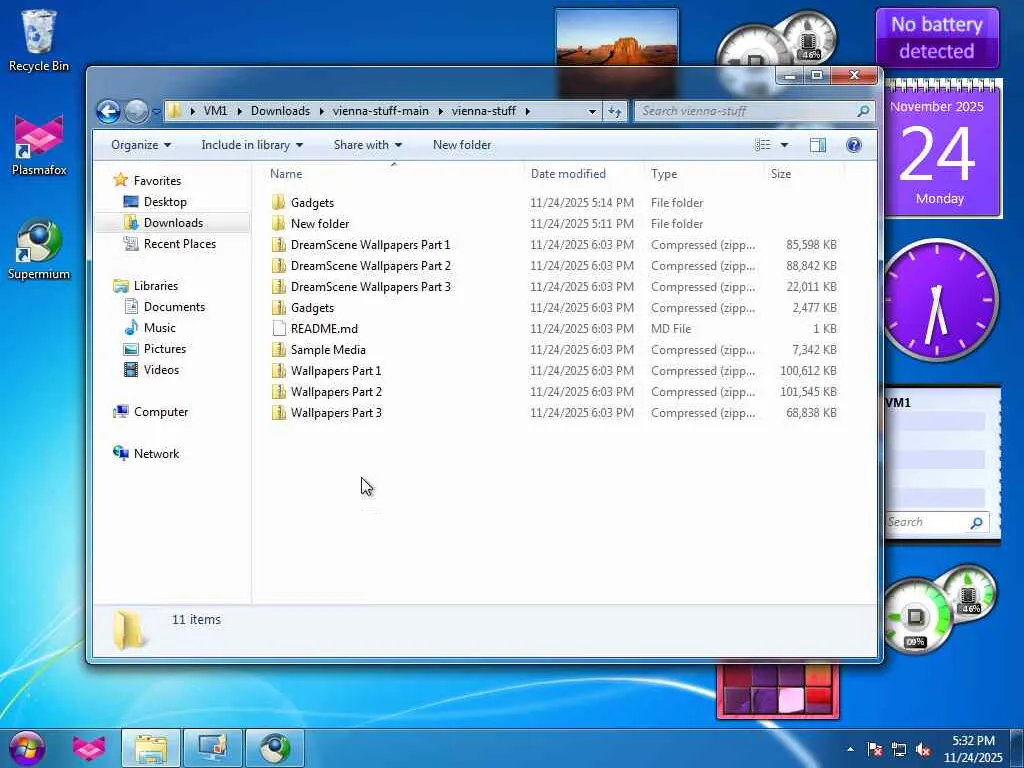The image size is (1024, 768).
Task: Open Recent Places in Favorites
Action: (x=180, y=244)
